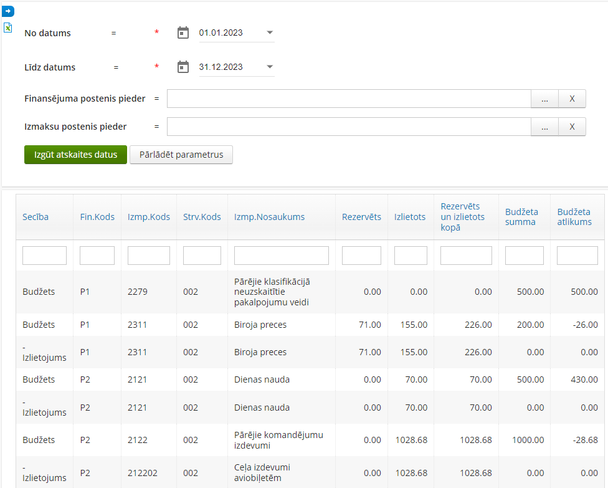Sort by the Secība column header
Image resolution: width=608 pixels, height=488 pixels.
tap(36, 216)
